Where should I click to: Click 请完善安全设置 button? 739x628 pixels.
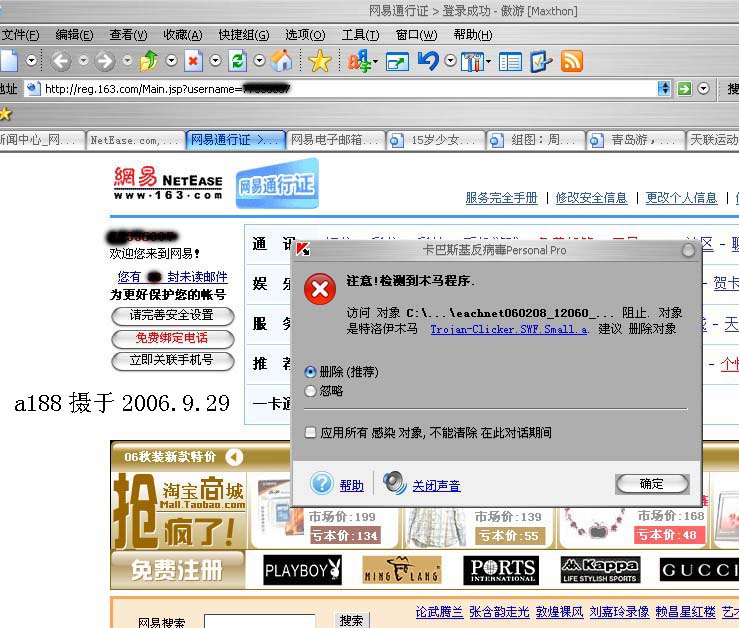click(x=172, y=315)
